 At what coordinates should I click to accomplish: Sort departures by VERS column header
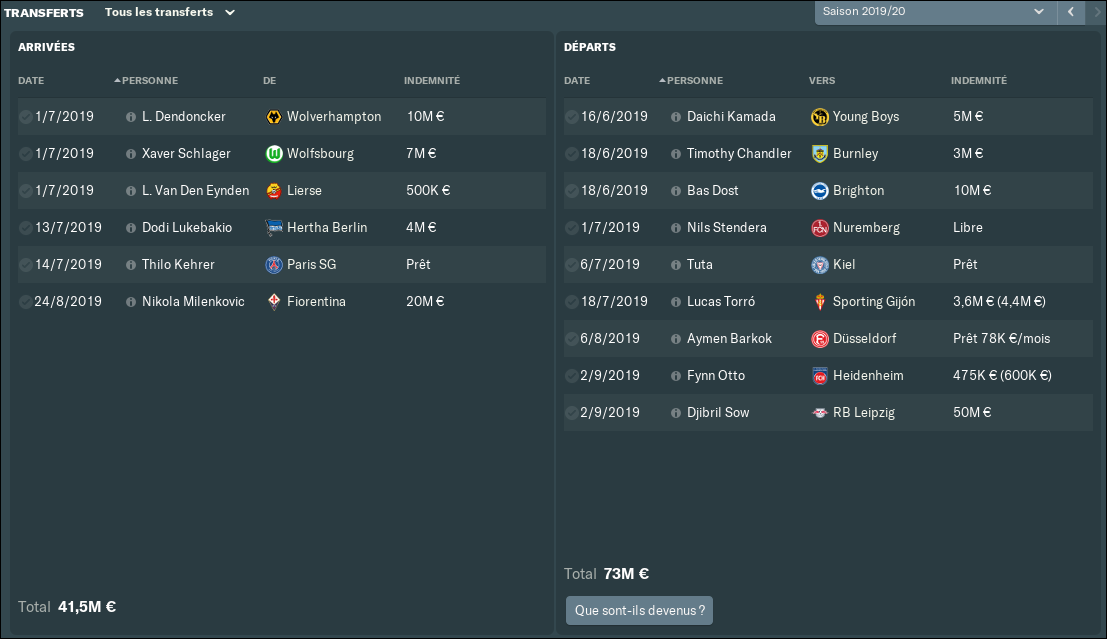[x=822, y=80]
